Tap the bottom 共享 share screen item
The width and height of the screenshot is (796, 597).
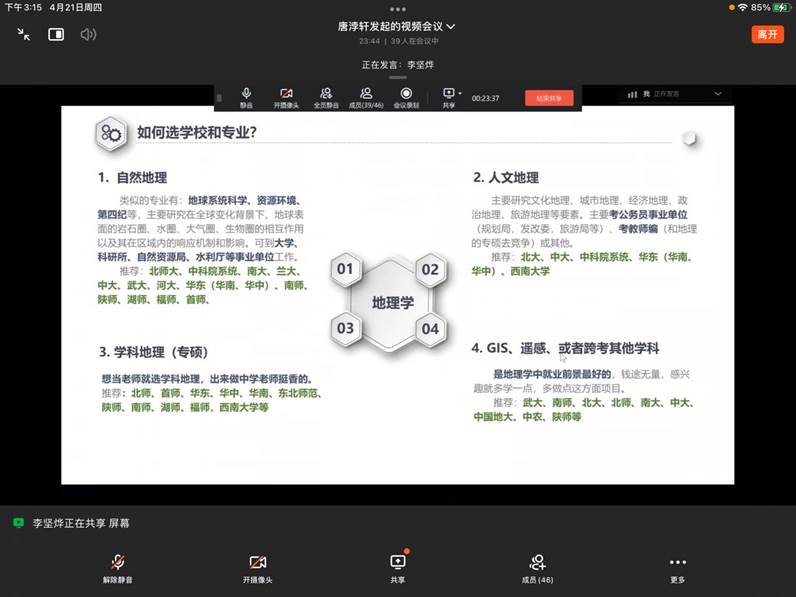pyautogui.click(x=398, y=566)
